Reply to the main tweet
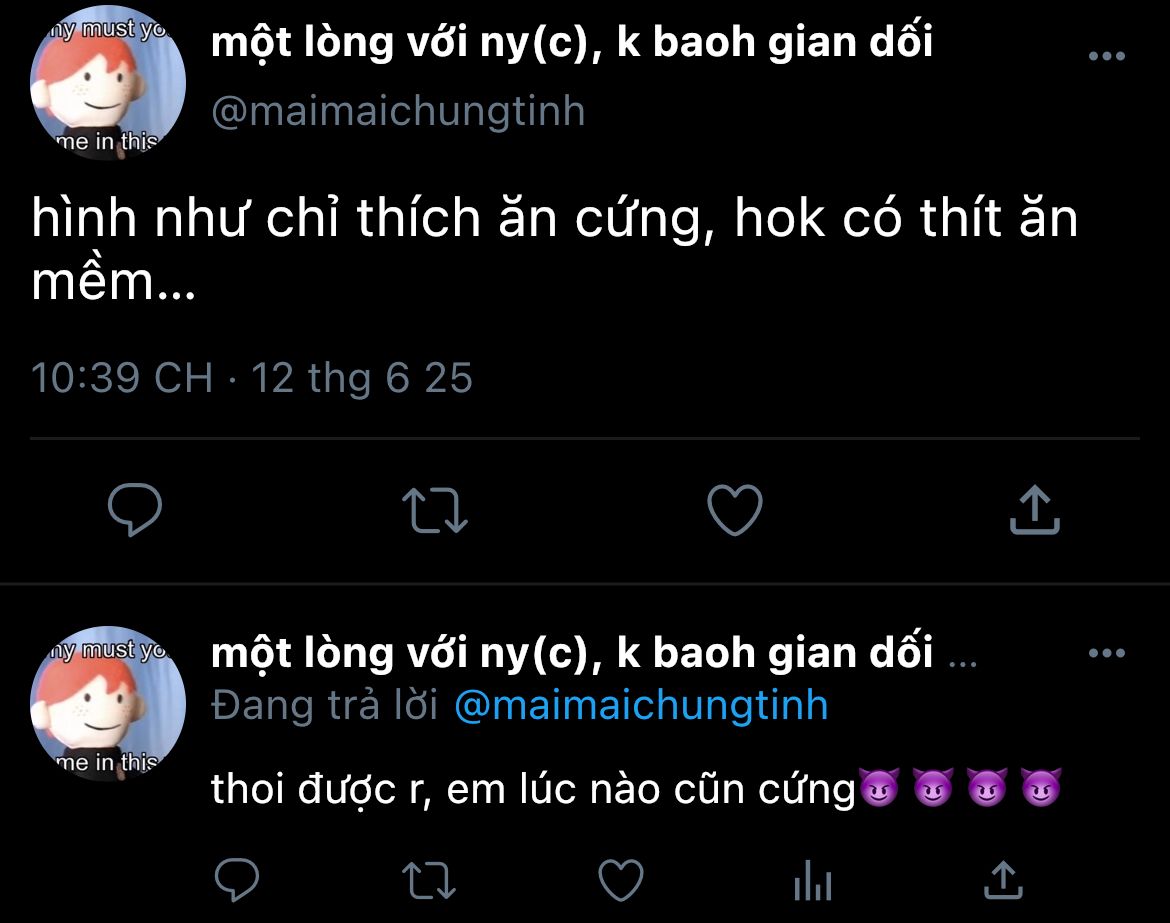This screenshot has width=1170, height=923. coord(135,510)
